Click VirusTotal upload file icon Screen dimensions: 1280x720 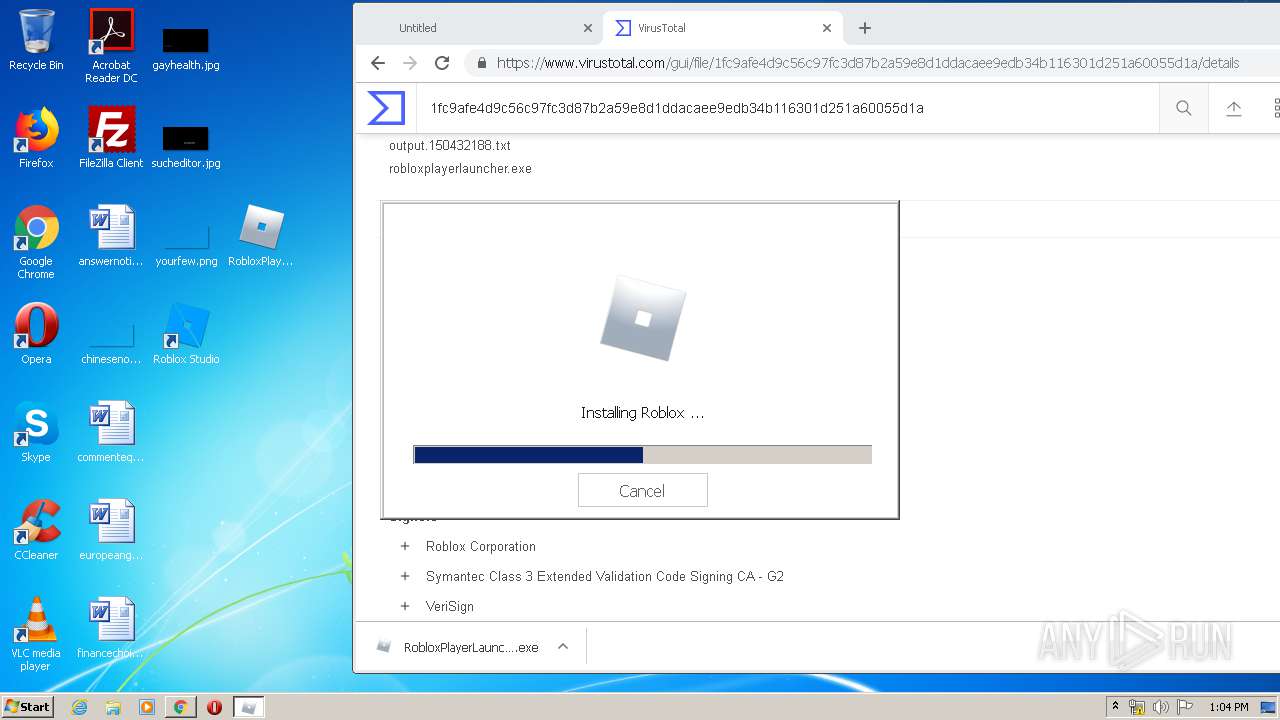coord(1234,108)
